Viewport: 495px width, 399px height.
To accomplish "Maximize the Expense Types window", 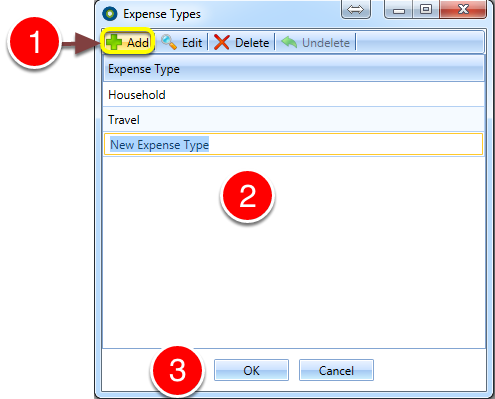I will click(426, 9).
